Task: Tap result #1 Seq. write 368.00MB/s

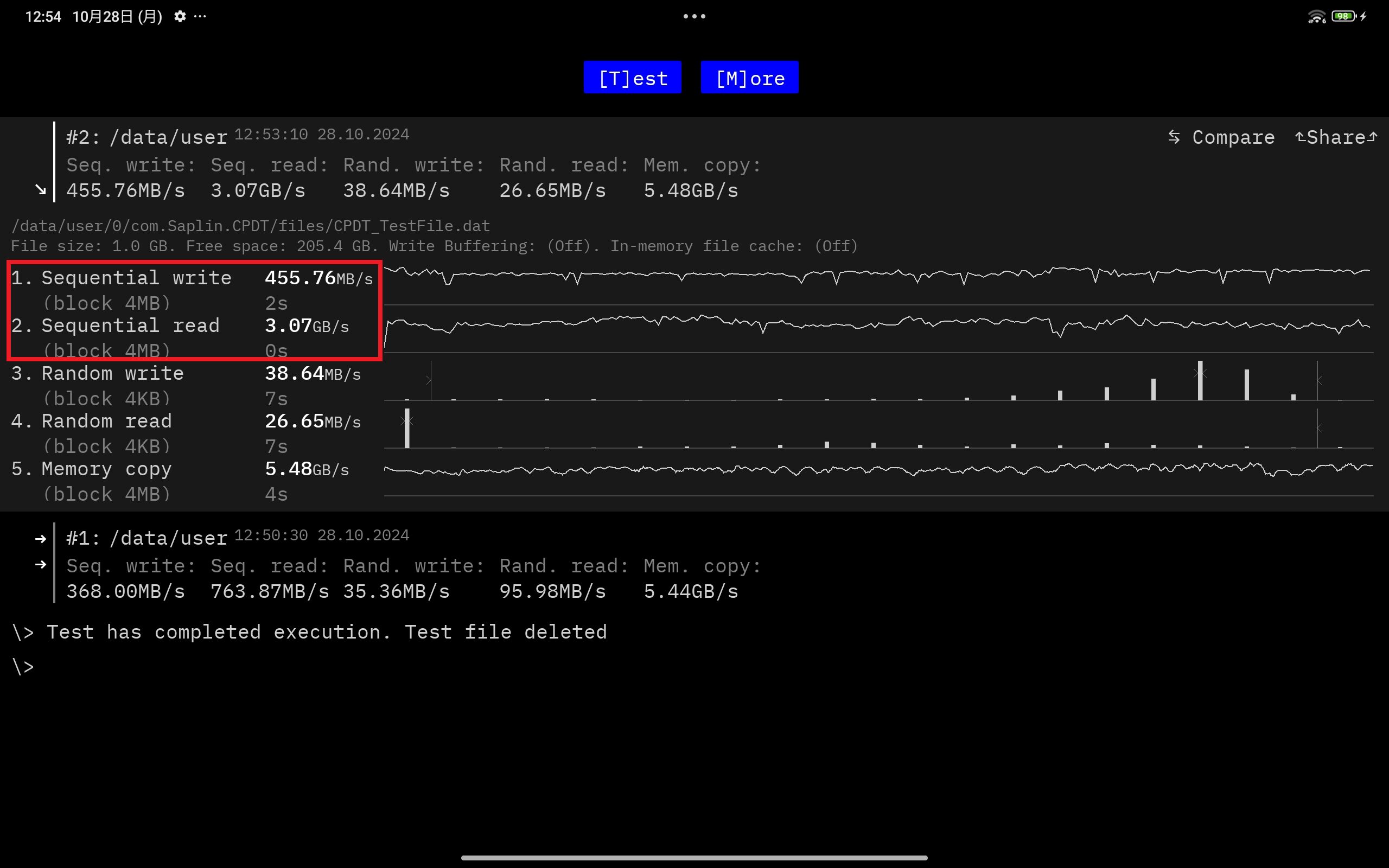Action: [126, 591]
